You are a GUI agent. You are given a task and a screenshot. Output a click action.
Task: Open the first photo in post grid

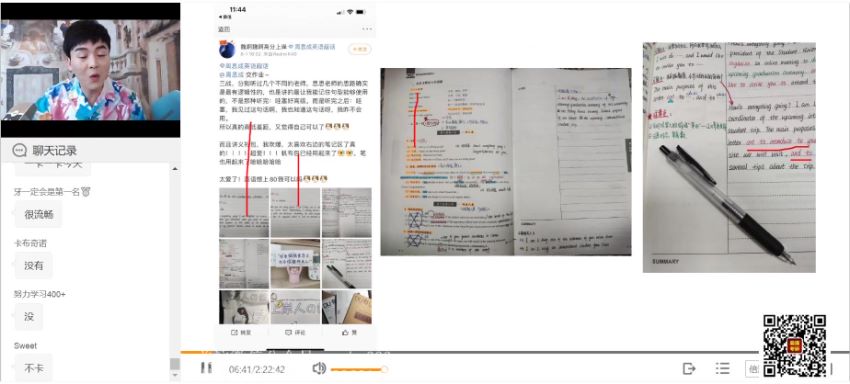[243, 212]
